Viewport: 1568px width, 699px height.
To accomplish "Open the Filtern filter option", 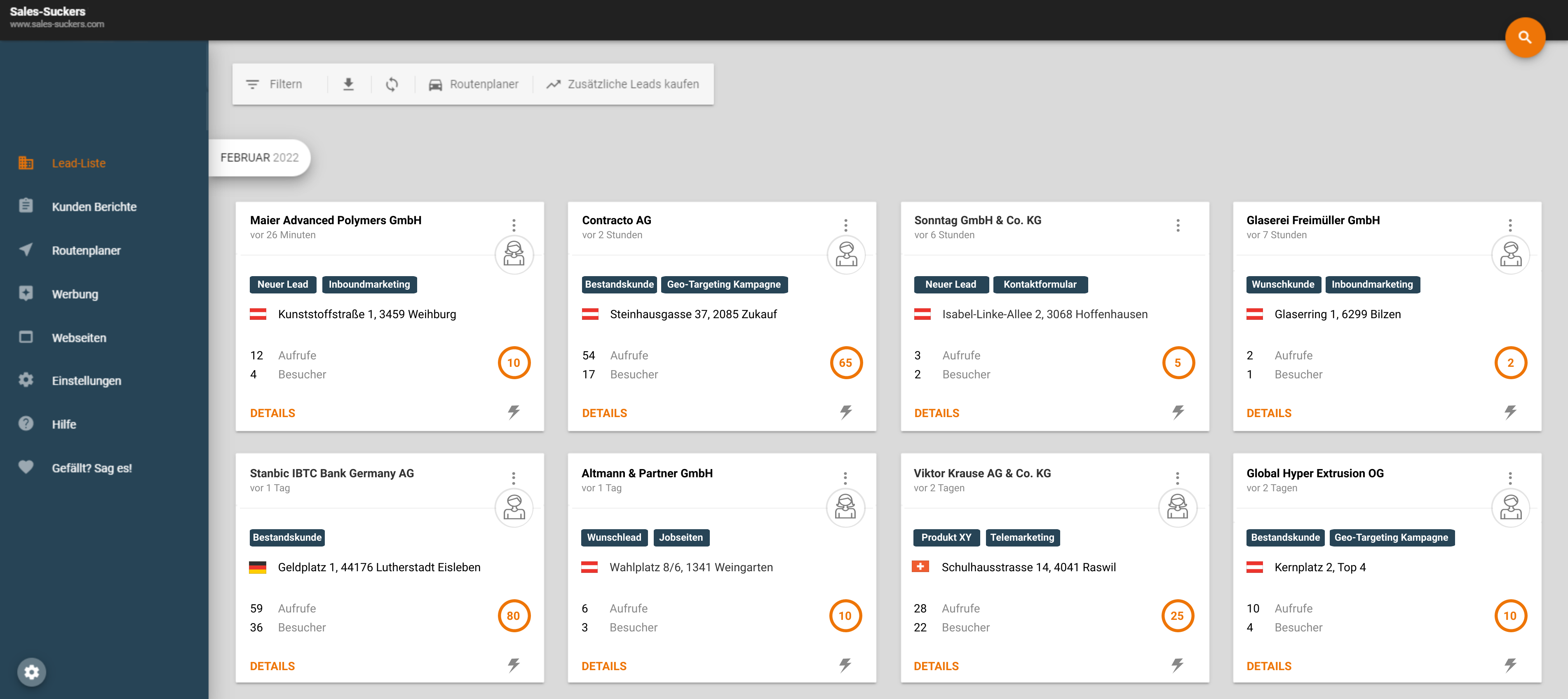I will [x=274, y=84].
